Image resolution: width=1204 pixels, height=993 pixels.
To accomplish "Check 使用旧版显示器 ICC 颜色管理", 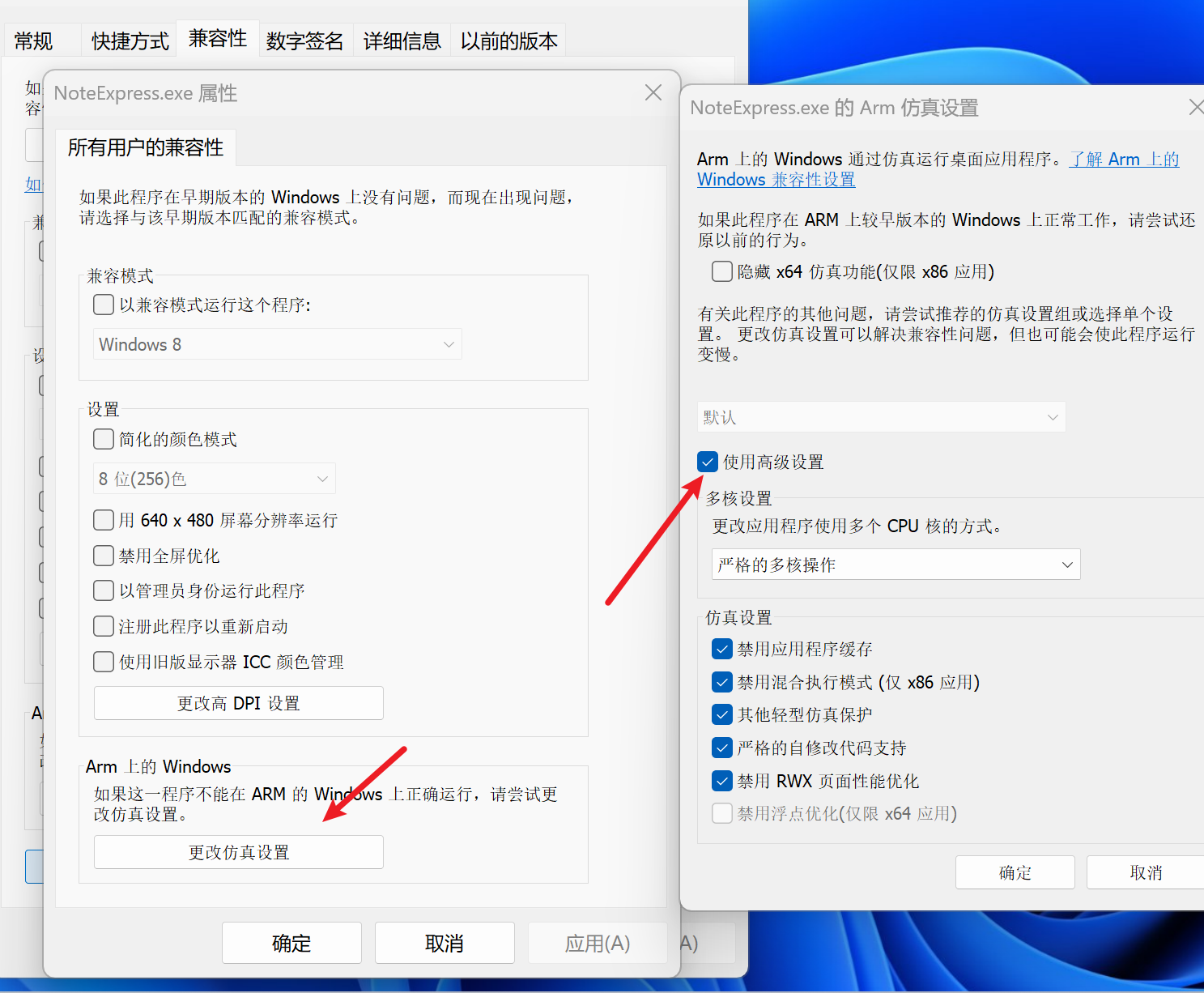I will point(104,662).
